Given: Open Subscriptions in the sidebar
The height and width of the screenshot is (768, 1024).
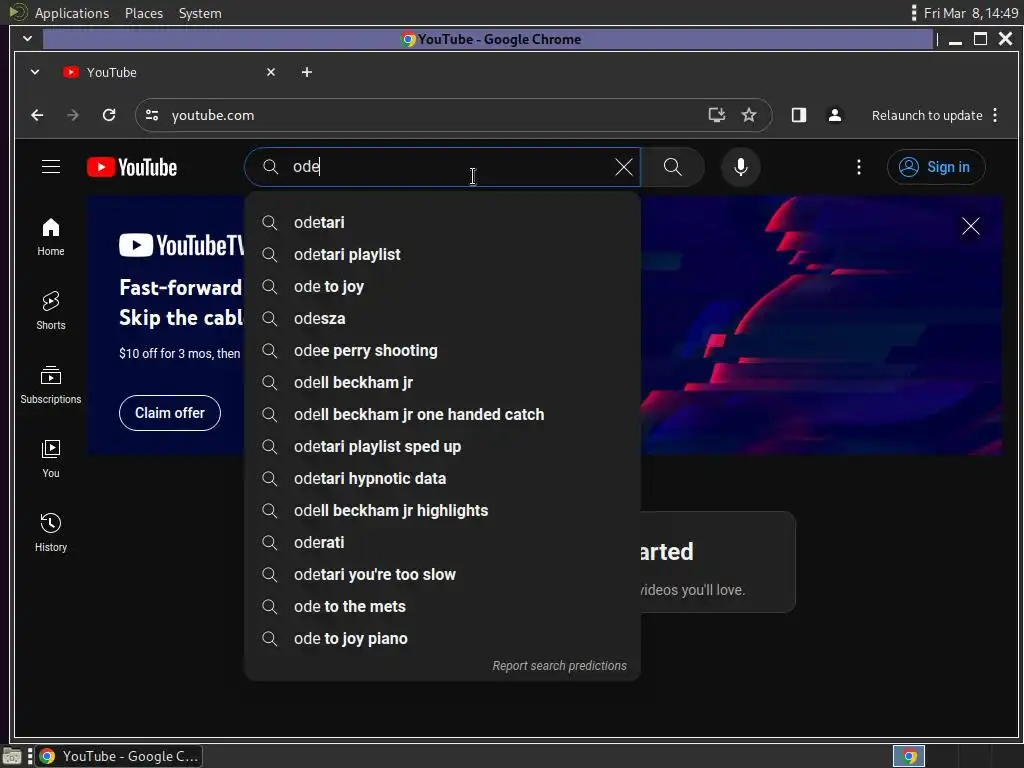Looking at the screenshot, I should coord(51,385).
